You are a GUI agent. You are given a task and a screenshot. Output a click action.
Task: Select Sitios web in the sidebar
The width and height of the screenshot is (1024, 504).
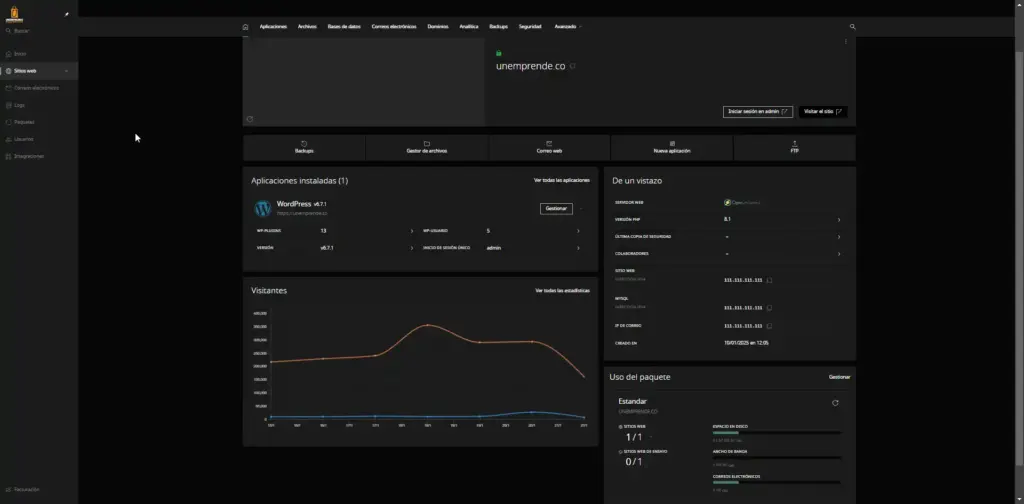[x=39, y=71]
